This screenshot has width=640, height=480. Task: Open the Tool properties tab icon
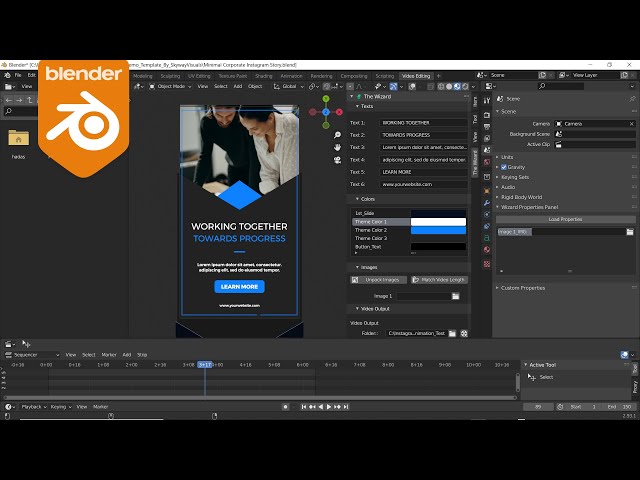tap(487, 100)
